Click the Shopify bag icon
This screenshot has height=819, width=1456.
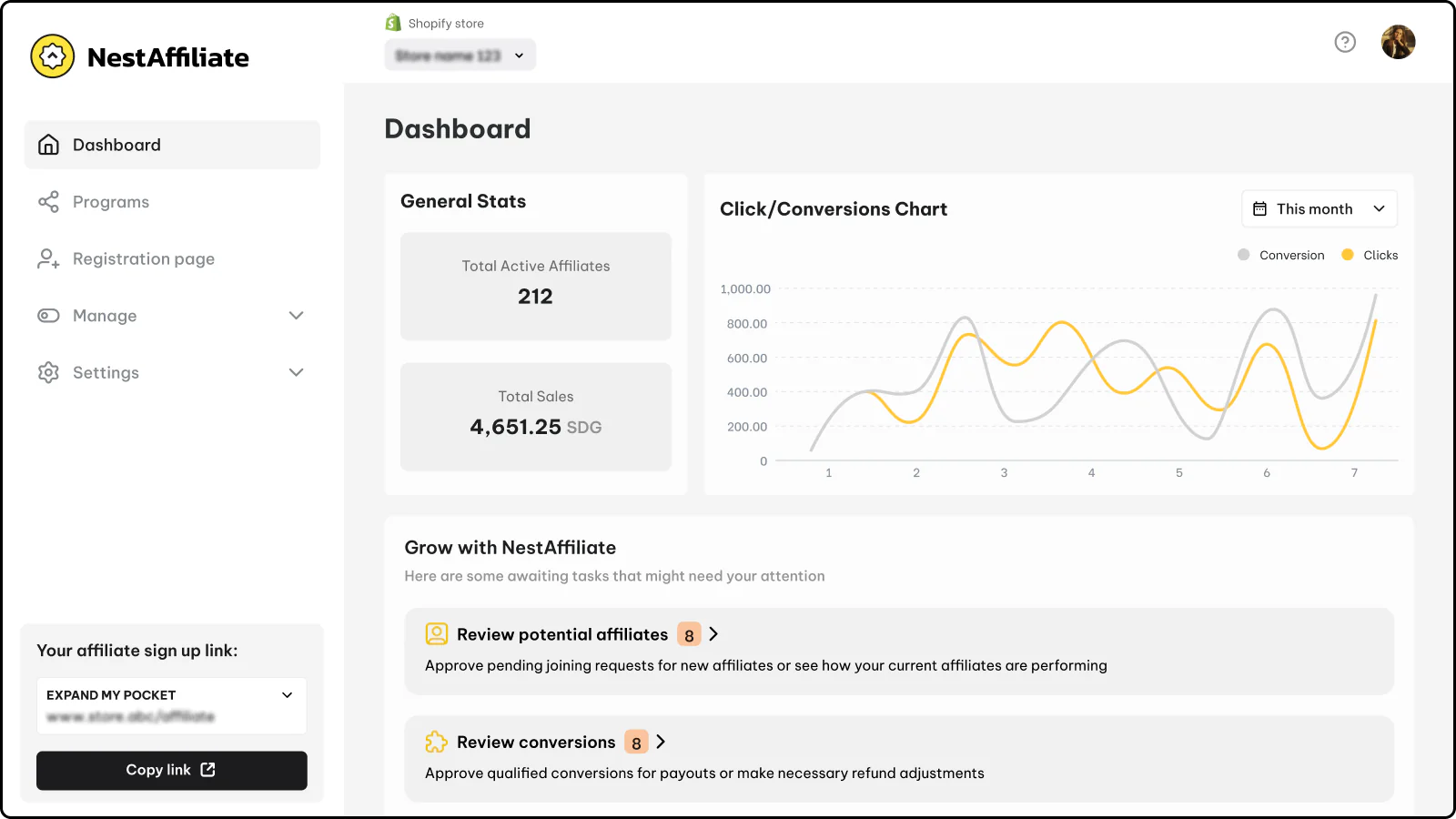point(393,23)
